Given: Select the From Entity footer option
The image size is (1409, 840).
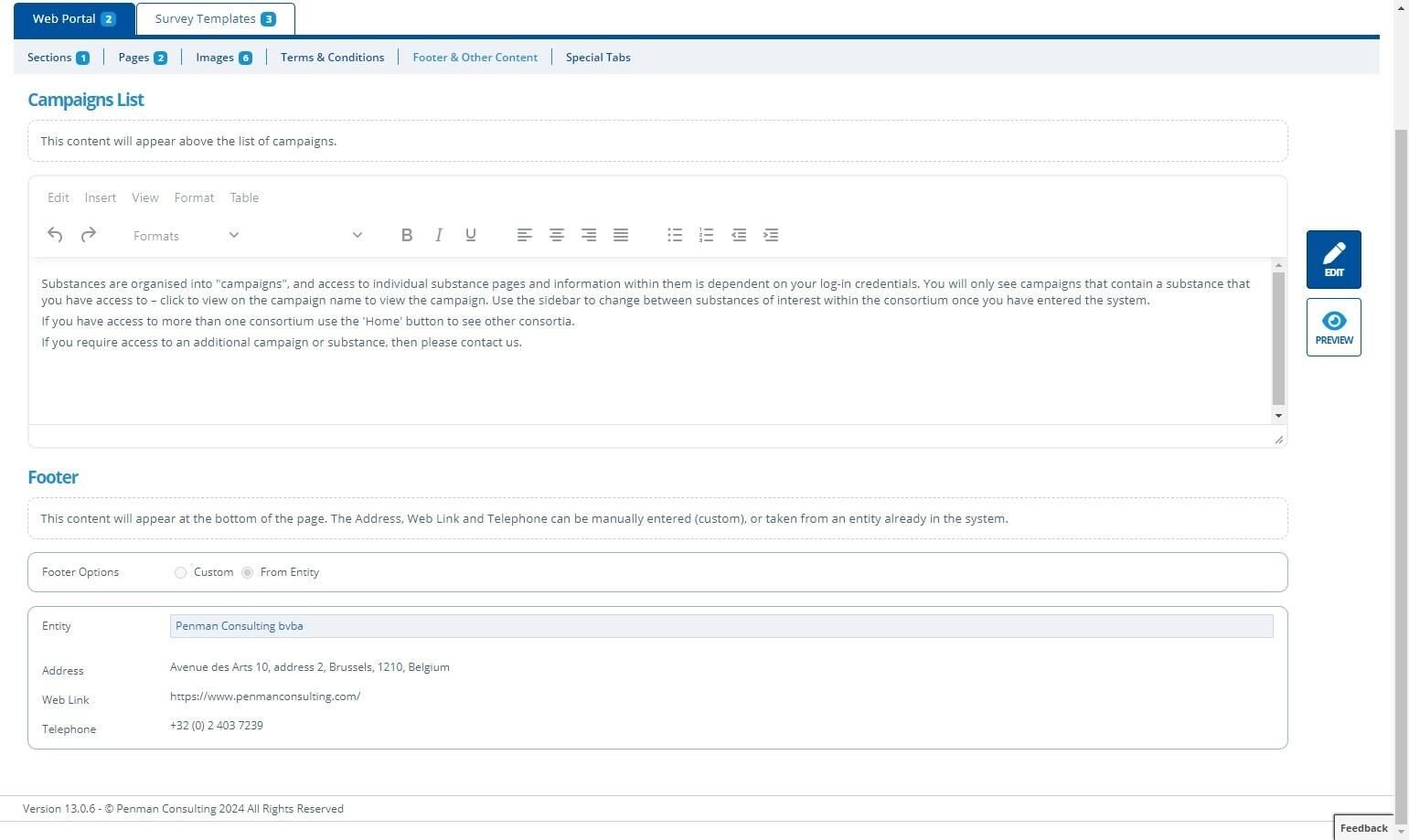Looking at the screenshot, I should pyautogui.click(x=247, y=572).
